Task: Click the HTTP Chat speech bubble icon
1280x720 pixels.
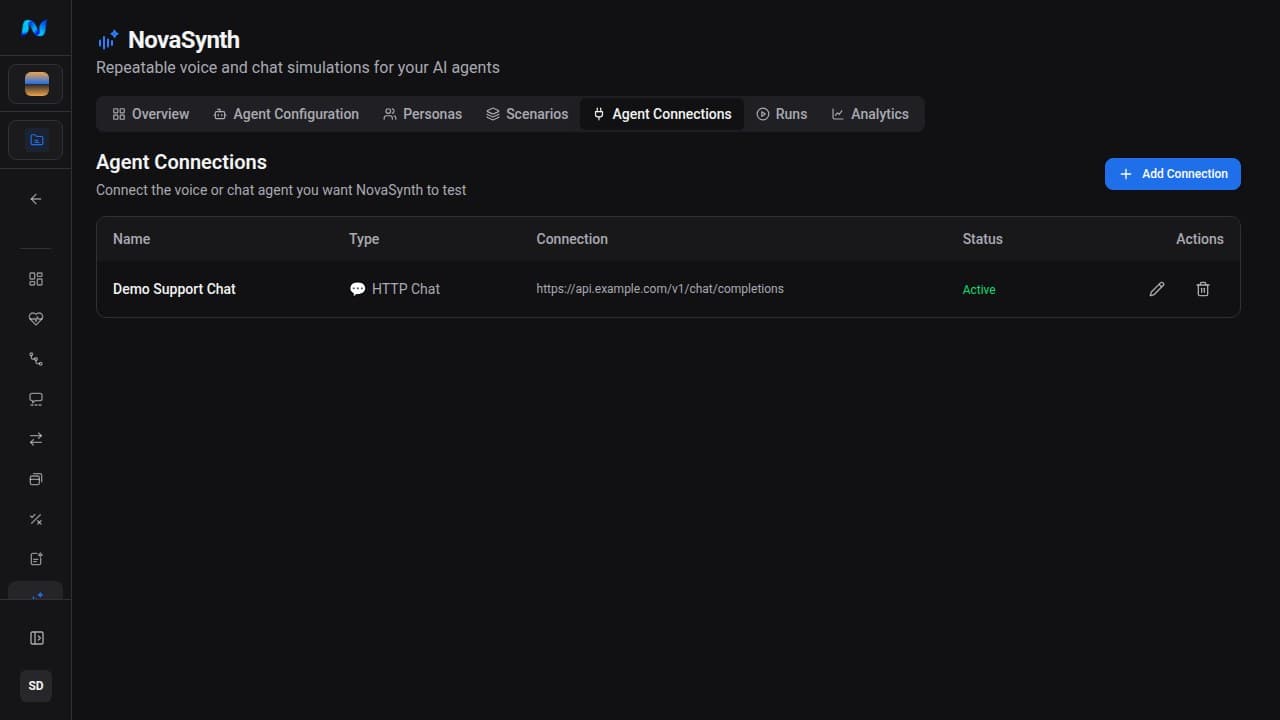Action: click(x=357, y=289)
